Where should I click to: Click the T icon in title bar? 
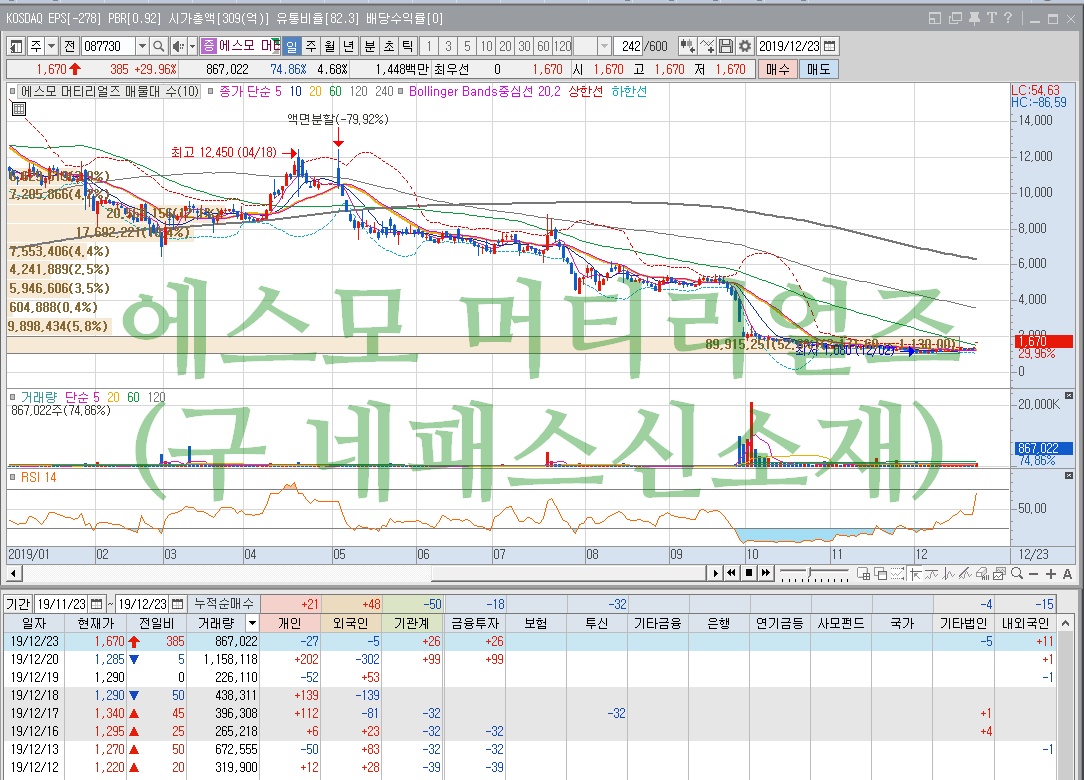coord(991,19)
